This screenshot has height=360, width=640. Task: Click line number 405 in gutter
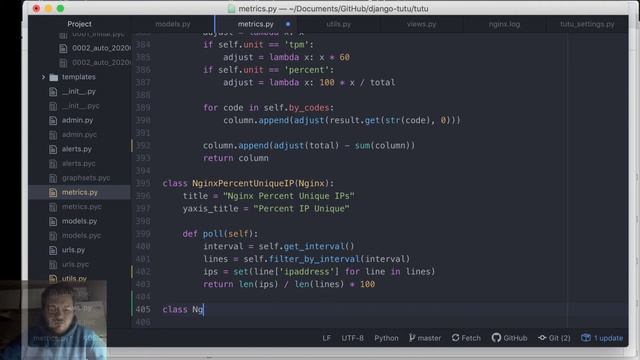(143, 309)
